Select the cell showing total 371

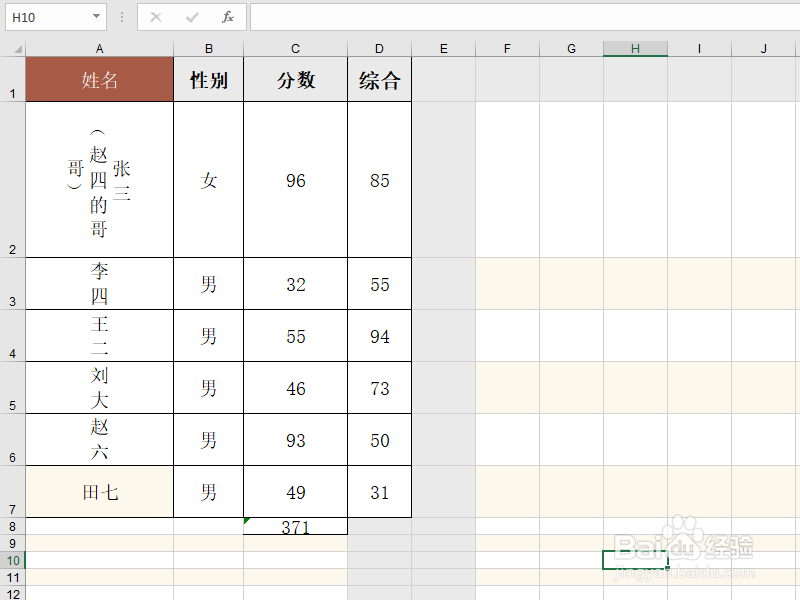(x=295, y=526)
